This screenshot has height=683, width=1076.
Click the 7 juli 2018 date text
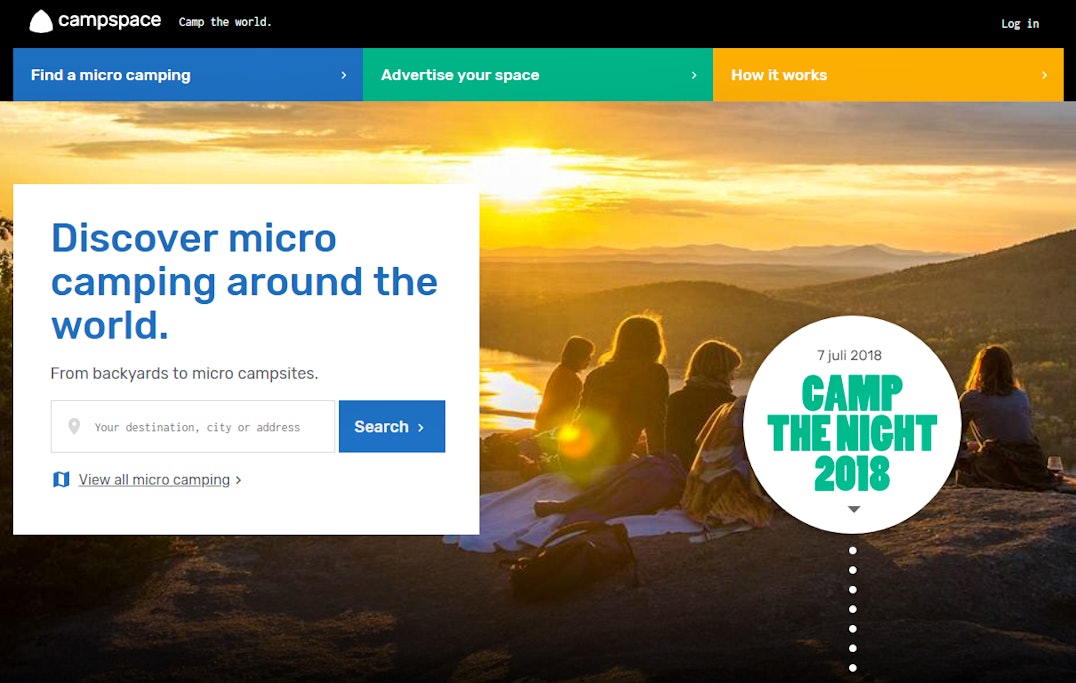849,355
